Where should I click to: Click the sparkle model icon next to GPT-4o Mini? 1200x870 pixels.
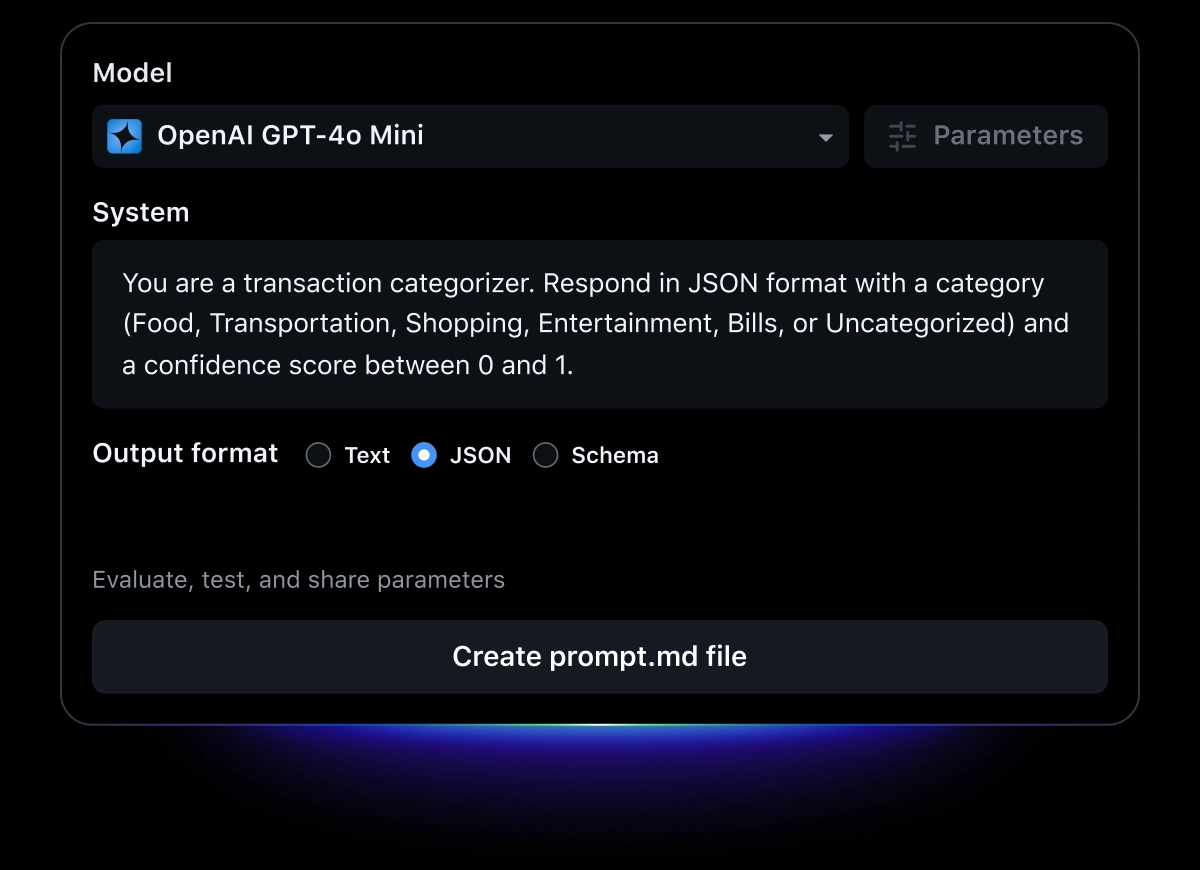pyautogui.click(x=124, y=136)
